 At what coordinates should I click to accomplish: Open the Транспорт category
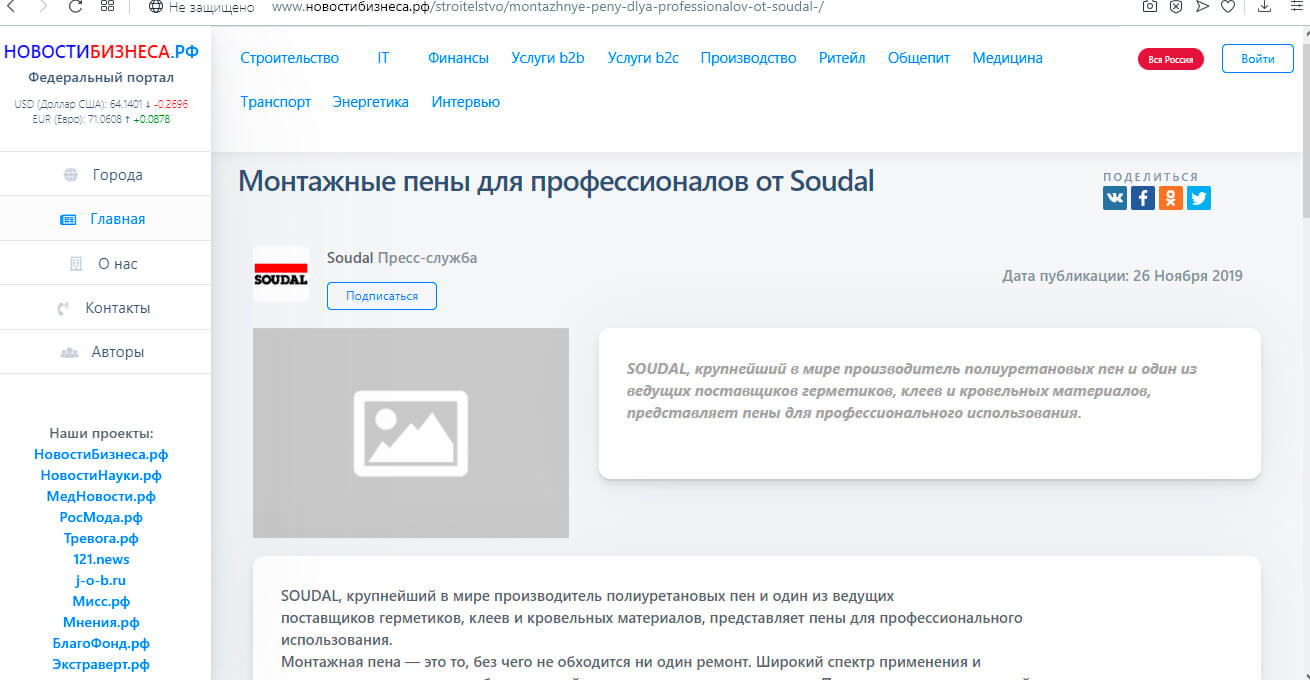pos(276,102)
